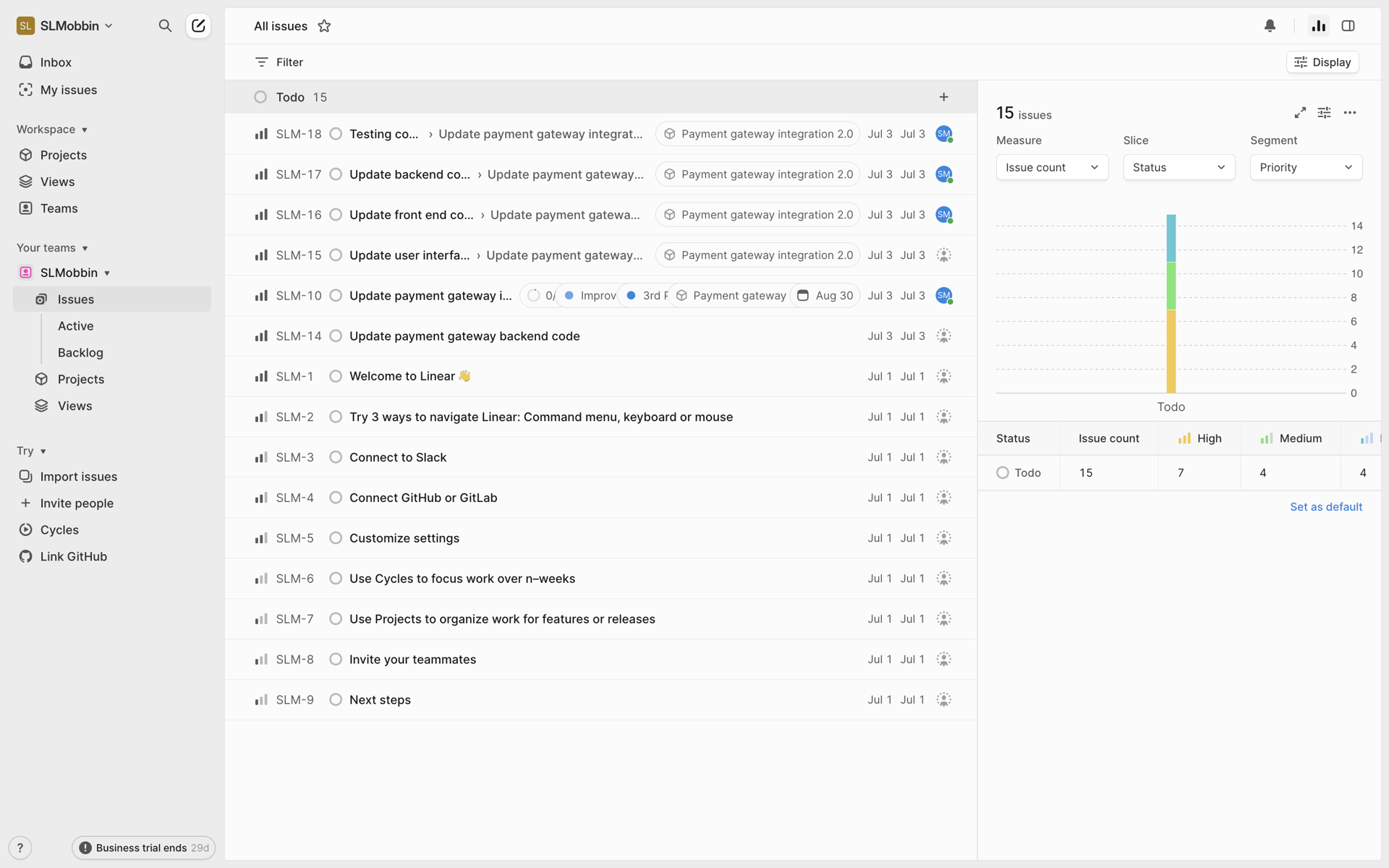The width and height of the screenshot is (1389, 868).
Task: Toggle the insights bar chart icon
Action: [1319, 26]
